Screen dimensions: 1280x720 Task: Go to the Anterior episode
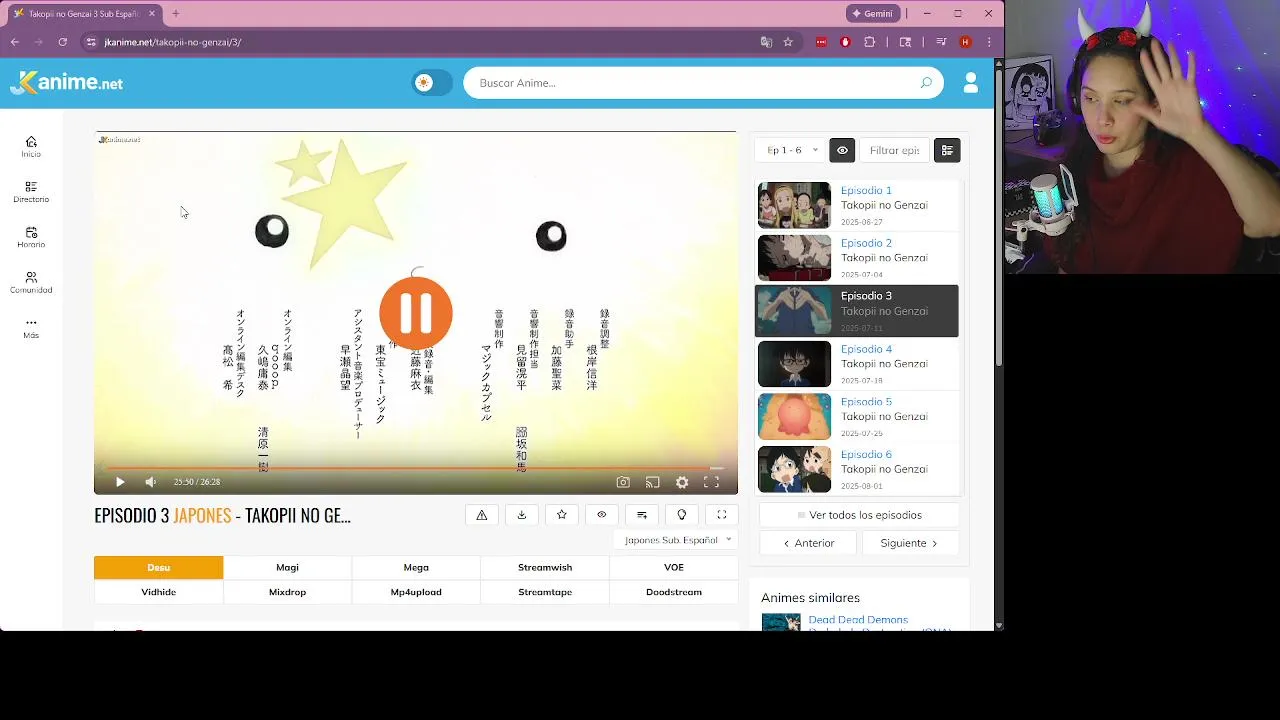point(808,543)
